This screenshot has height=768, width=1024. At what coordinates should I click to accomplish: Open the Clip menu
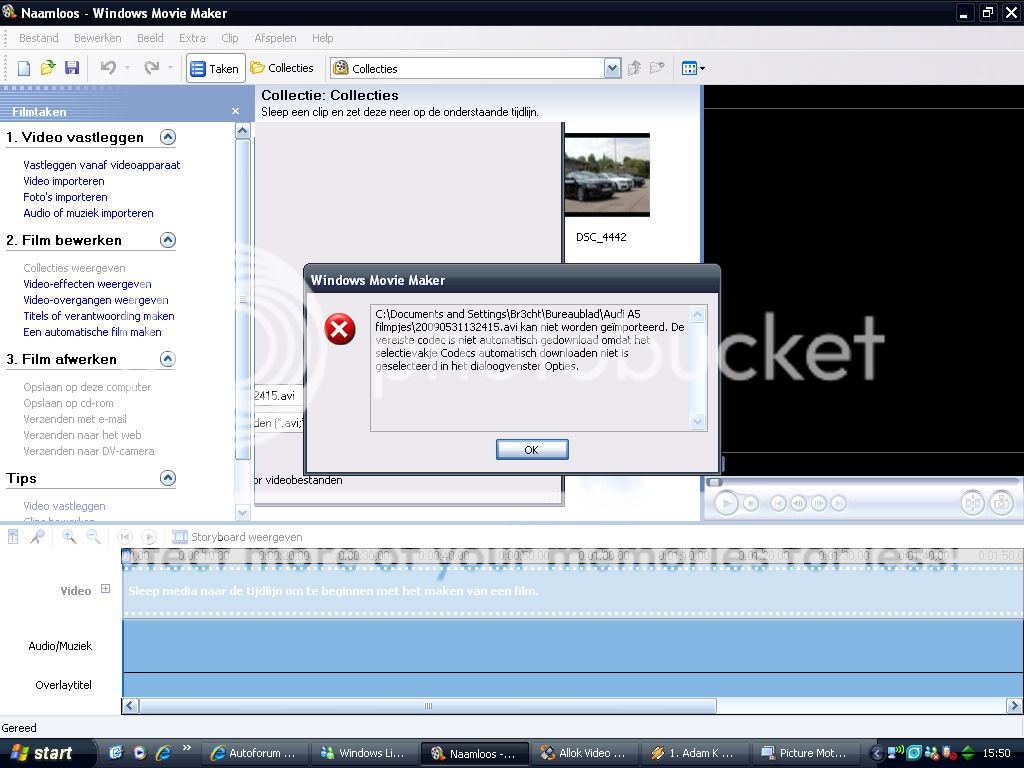pyautogui.click(x=230, y=38)
